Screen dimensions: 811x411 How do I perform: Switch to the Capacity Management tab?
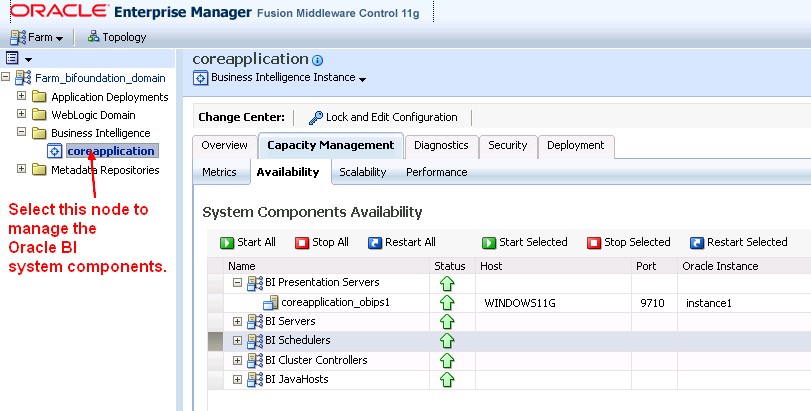coord(331,145)
